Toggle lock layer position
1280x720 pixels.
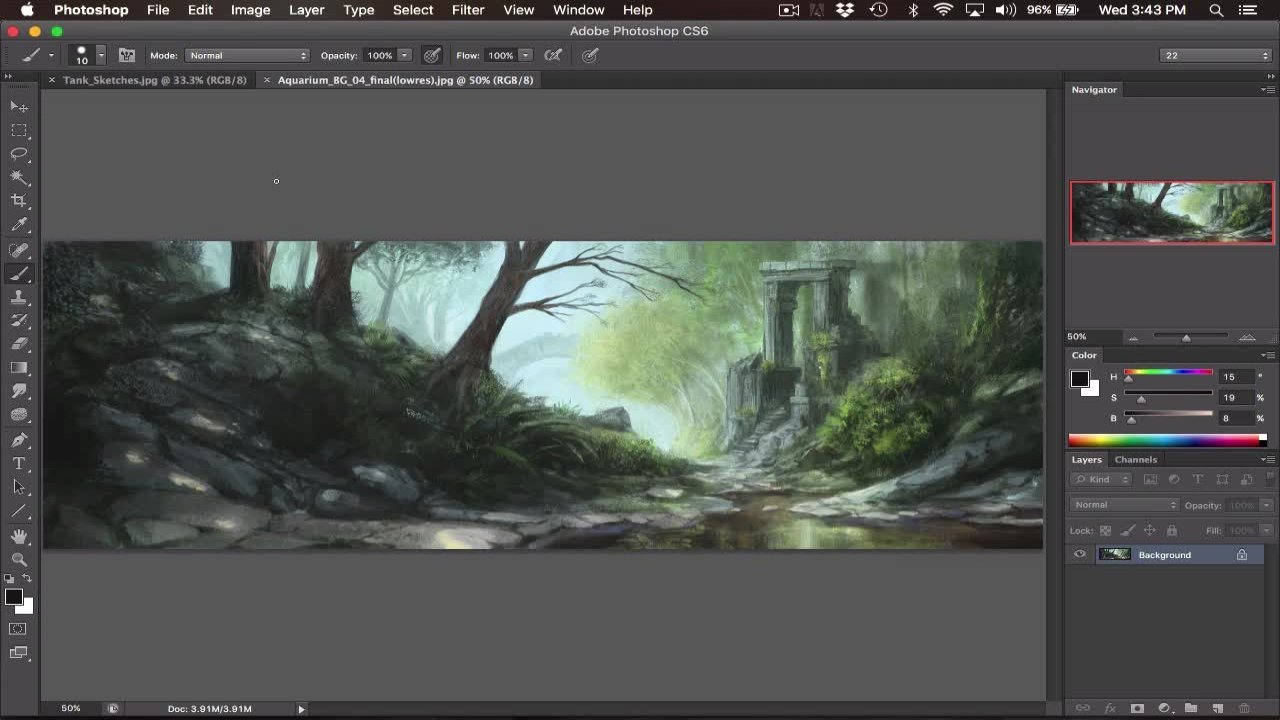pos(1149,531)
